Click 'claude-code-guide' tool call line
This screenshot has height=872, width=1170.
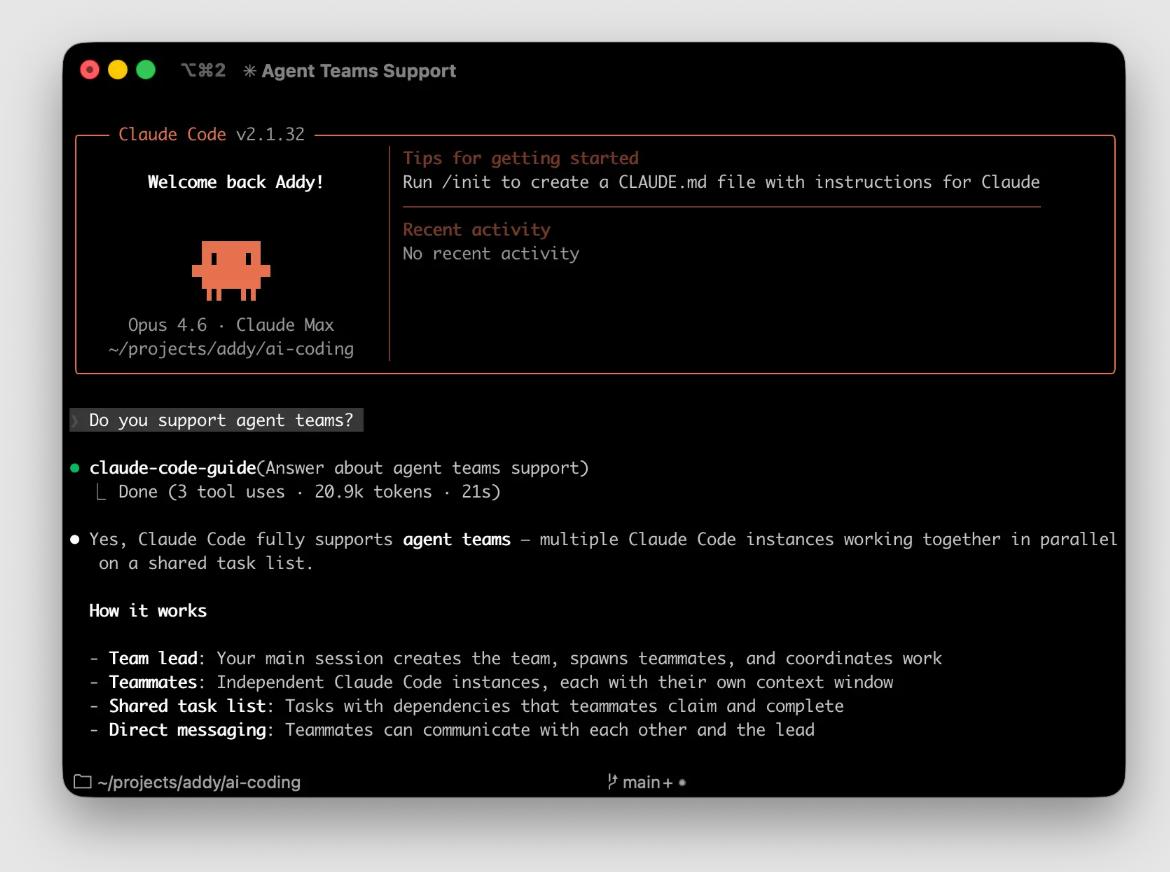point(339,468)
